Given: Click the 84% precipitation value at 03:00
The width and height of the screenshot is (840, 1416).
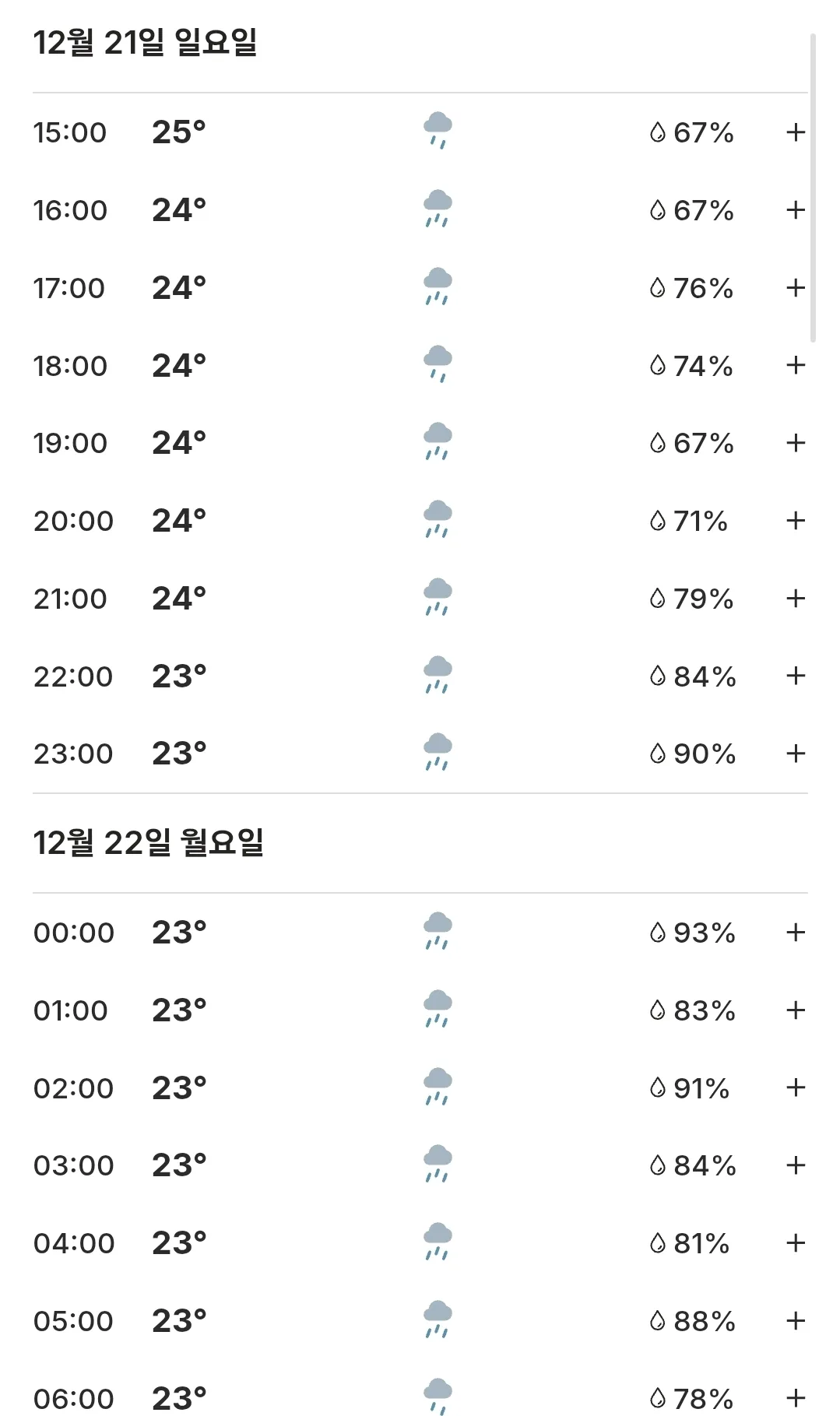Looking at the screenshot, I should click(705, 1165).
